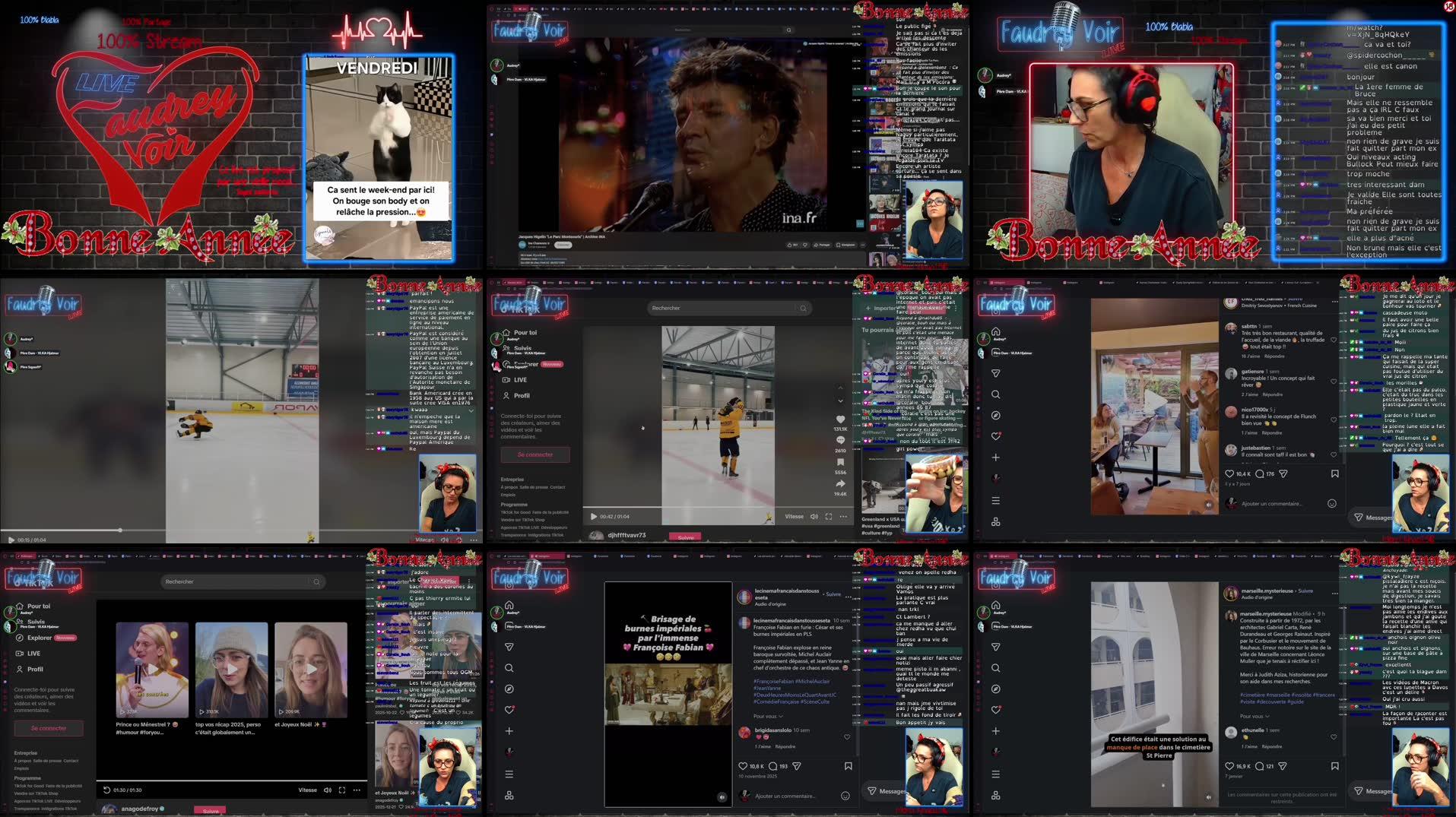Toggle fullscreen on the hockey video player
This screenshot has width=1456, height=817.
(829, 516)
